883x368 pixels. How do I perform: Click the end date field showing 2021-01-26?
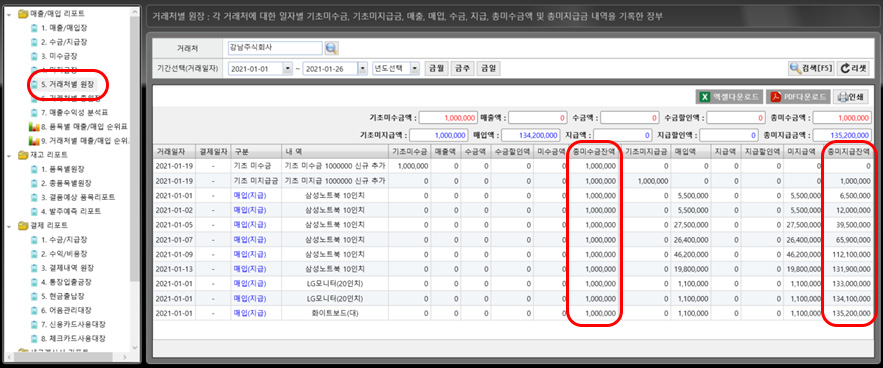(330, 68)
